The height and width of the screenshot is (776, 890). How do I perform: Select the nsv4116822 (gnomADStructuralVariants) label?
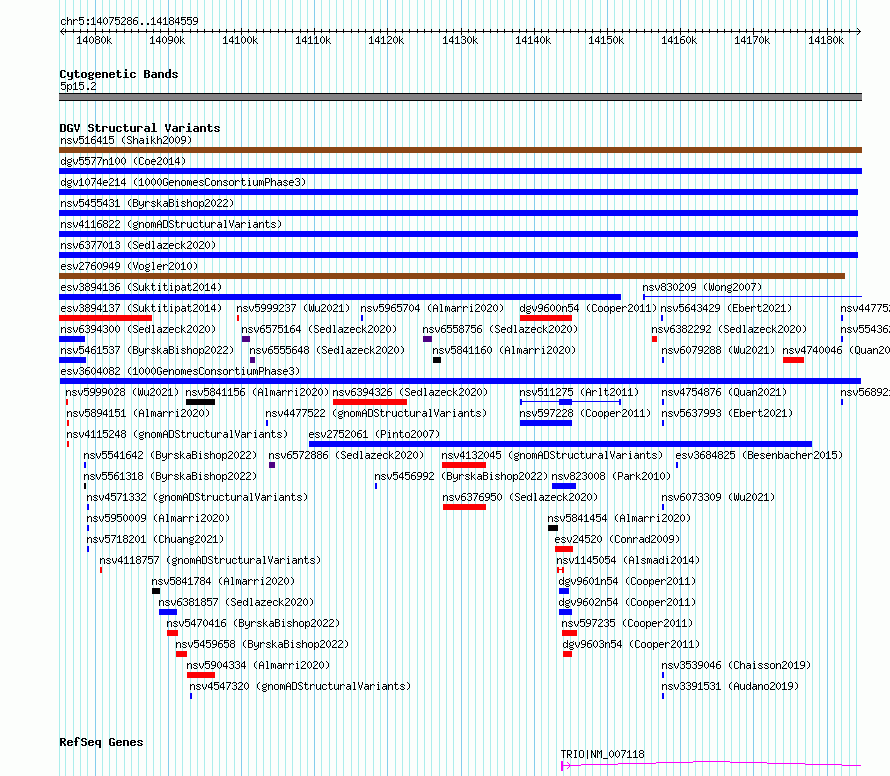pyautogui.click(x=171, y=224)
